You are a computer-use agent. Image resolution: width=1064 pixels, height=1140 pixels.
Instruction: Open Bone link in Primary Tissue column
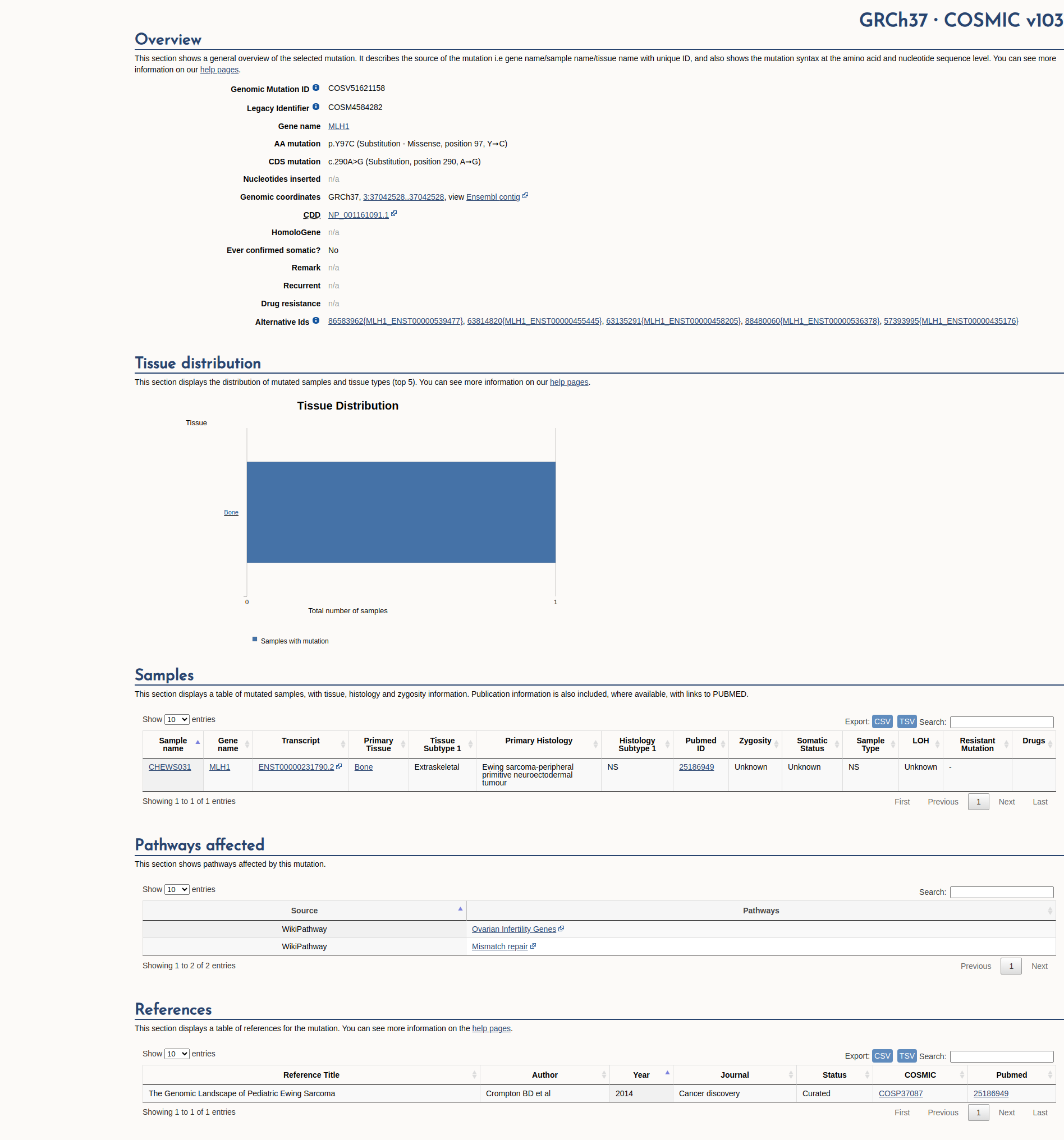pos(364,767)
